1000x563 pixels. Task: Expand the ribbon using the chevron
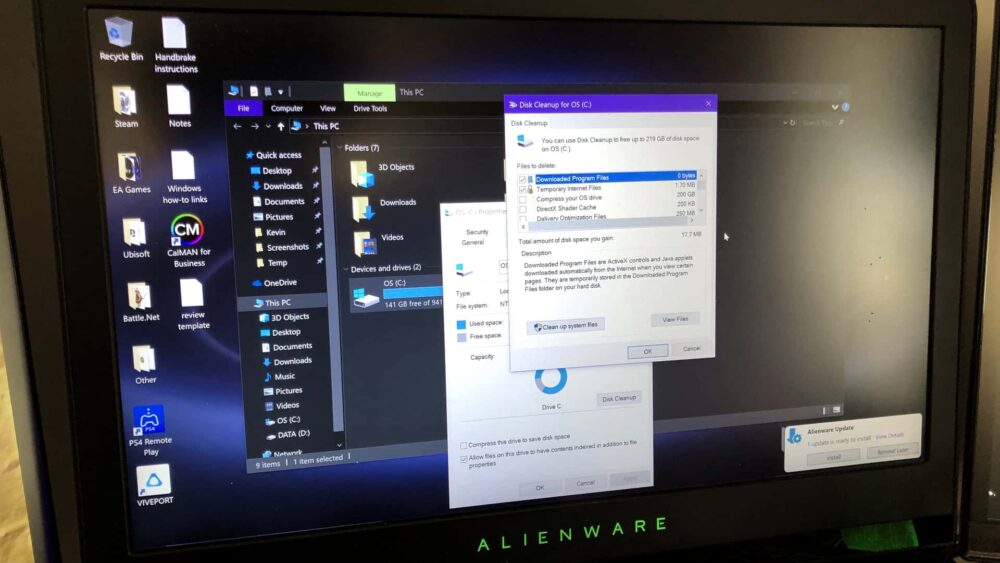point(835,106)
